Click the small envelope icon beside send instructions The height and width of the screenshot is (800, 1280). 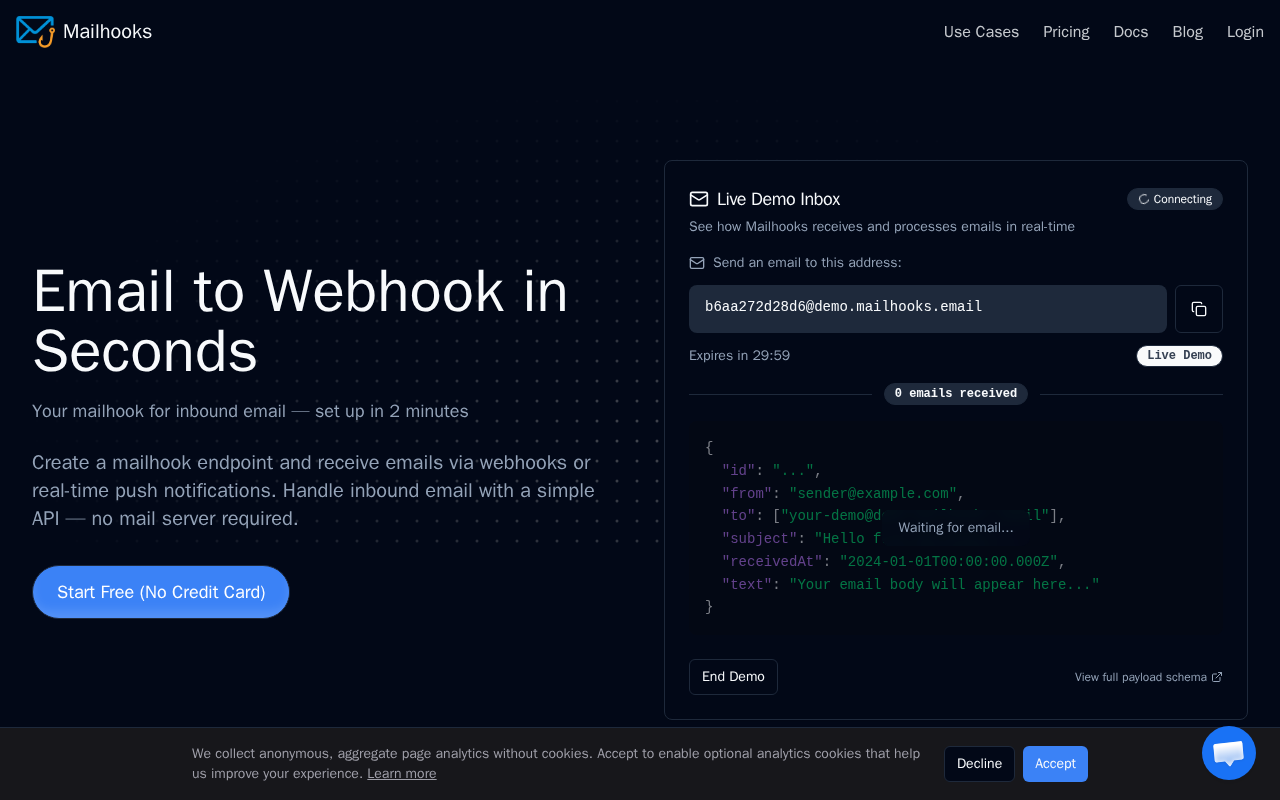tap(697, 263)
